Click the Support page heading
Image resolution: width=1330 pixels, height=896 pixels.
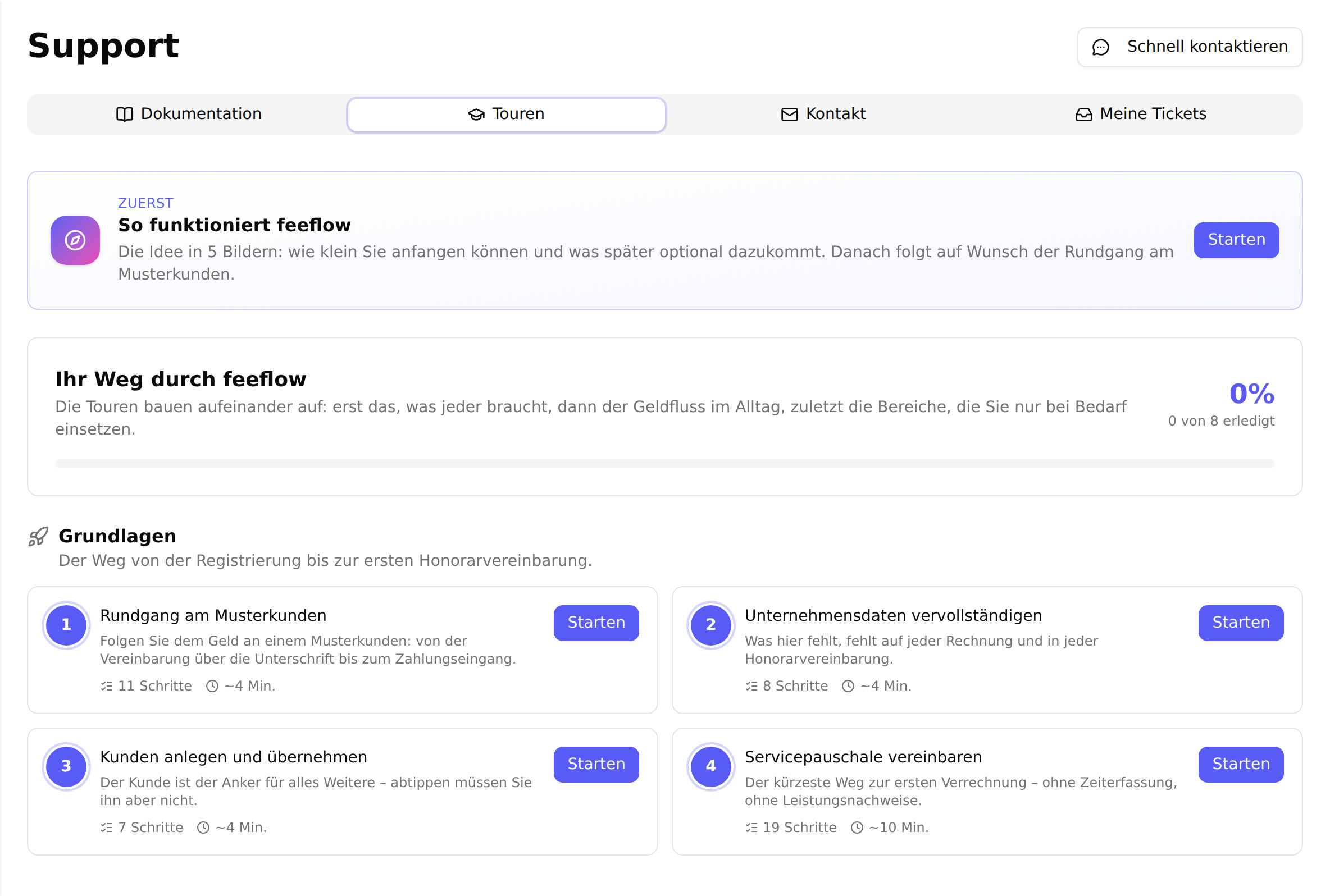pyautogui.click(x=103, y=45)
